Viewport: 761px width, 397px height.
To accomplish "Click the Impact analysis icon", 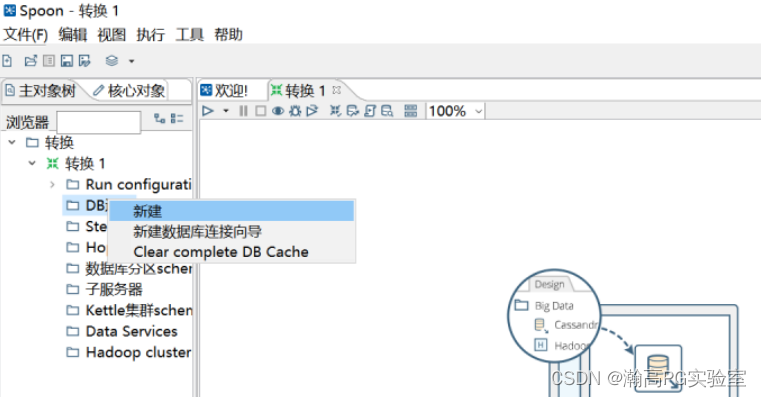I will pyautogui.click(x=353, y=111).
